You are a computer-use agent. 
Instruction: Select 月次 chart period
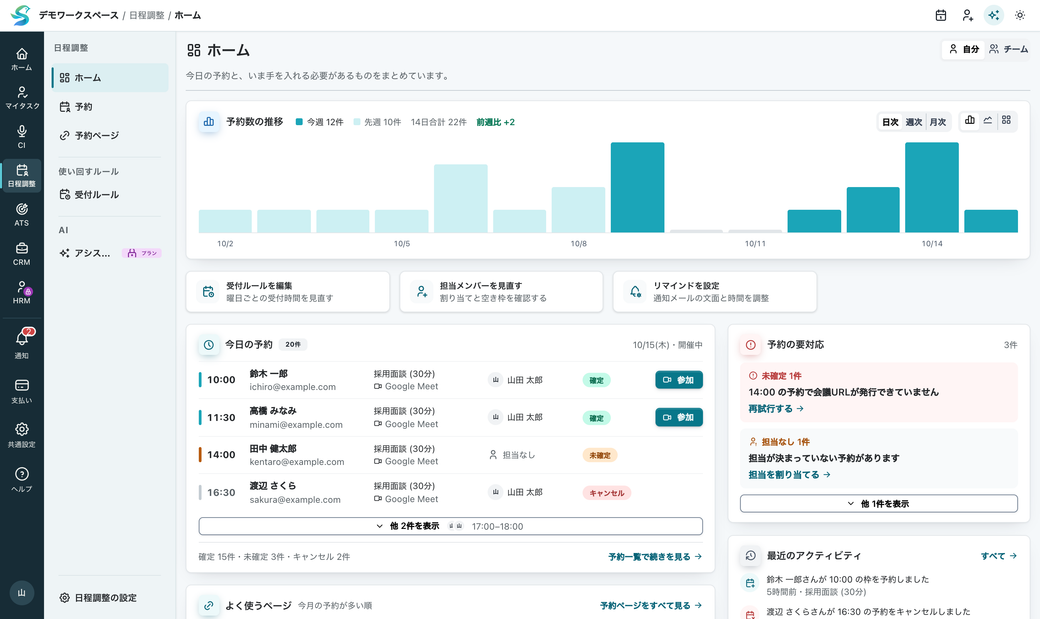click(938, 122)
